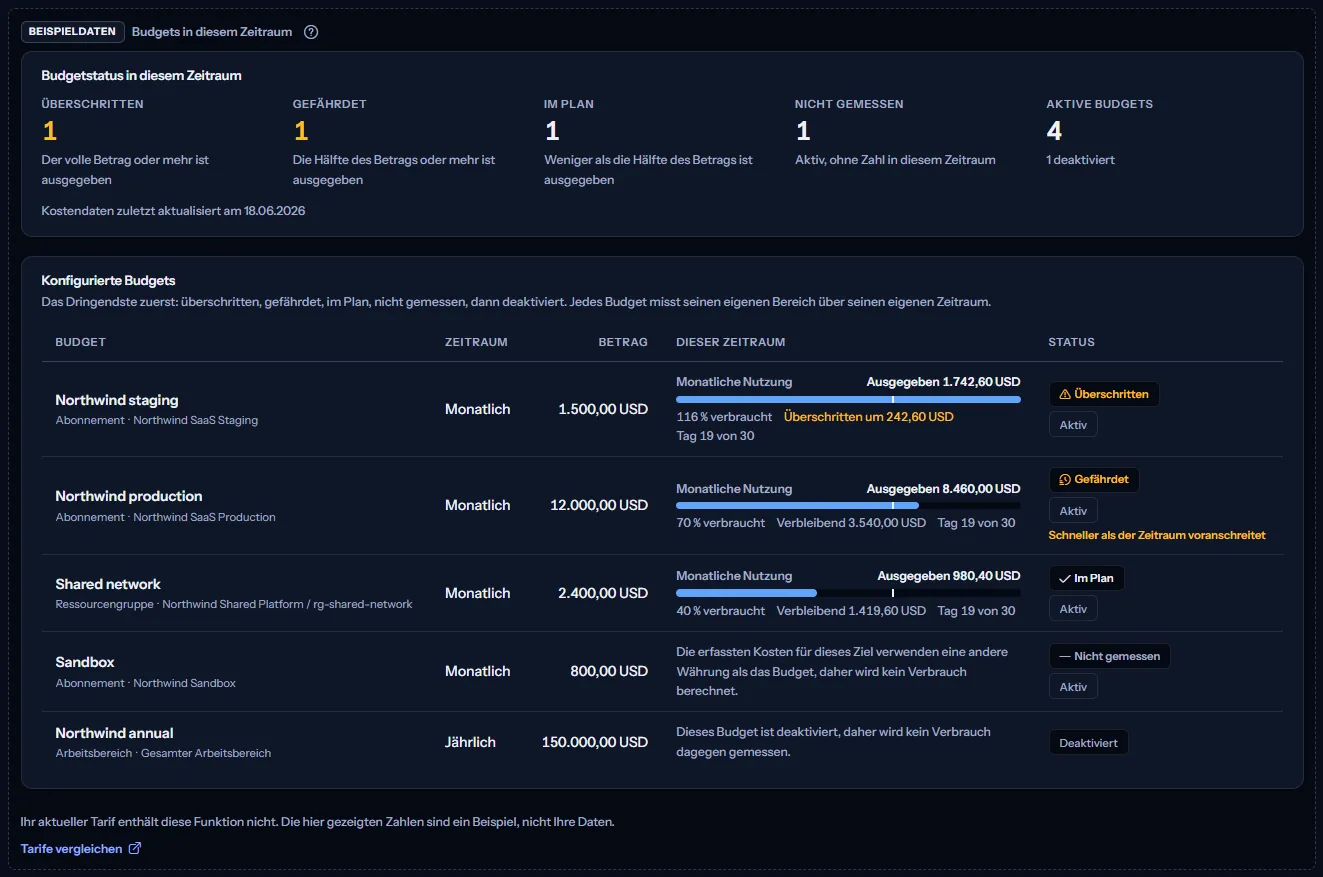Click the amount 12.000,00 USD
Viewport: 1323px width, 877px height.
pos(599,505)
